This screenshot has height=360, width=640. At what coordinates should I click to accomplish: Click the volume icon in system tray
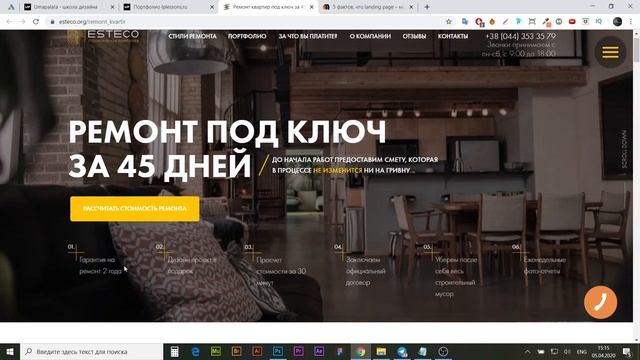[567, 351]
